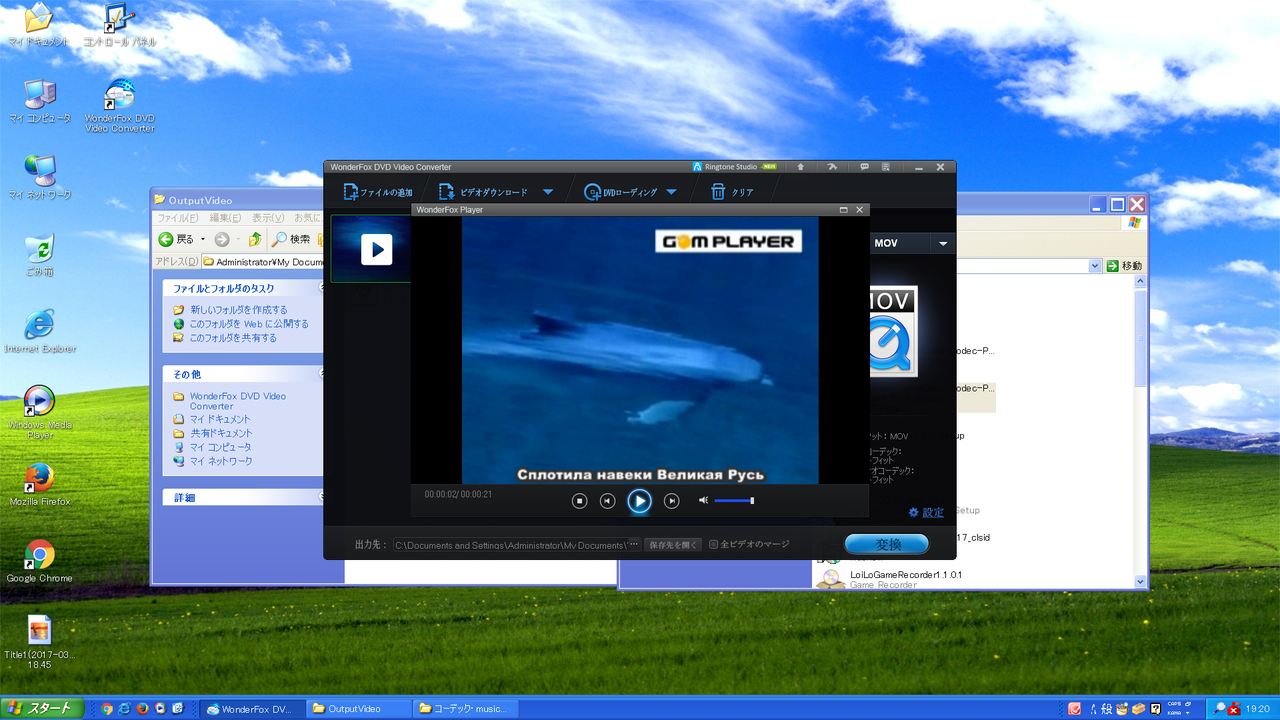
Task: Open 設定 settings in the converter
Action: pyautogui.click(x=926, y=512)
